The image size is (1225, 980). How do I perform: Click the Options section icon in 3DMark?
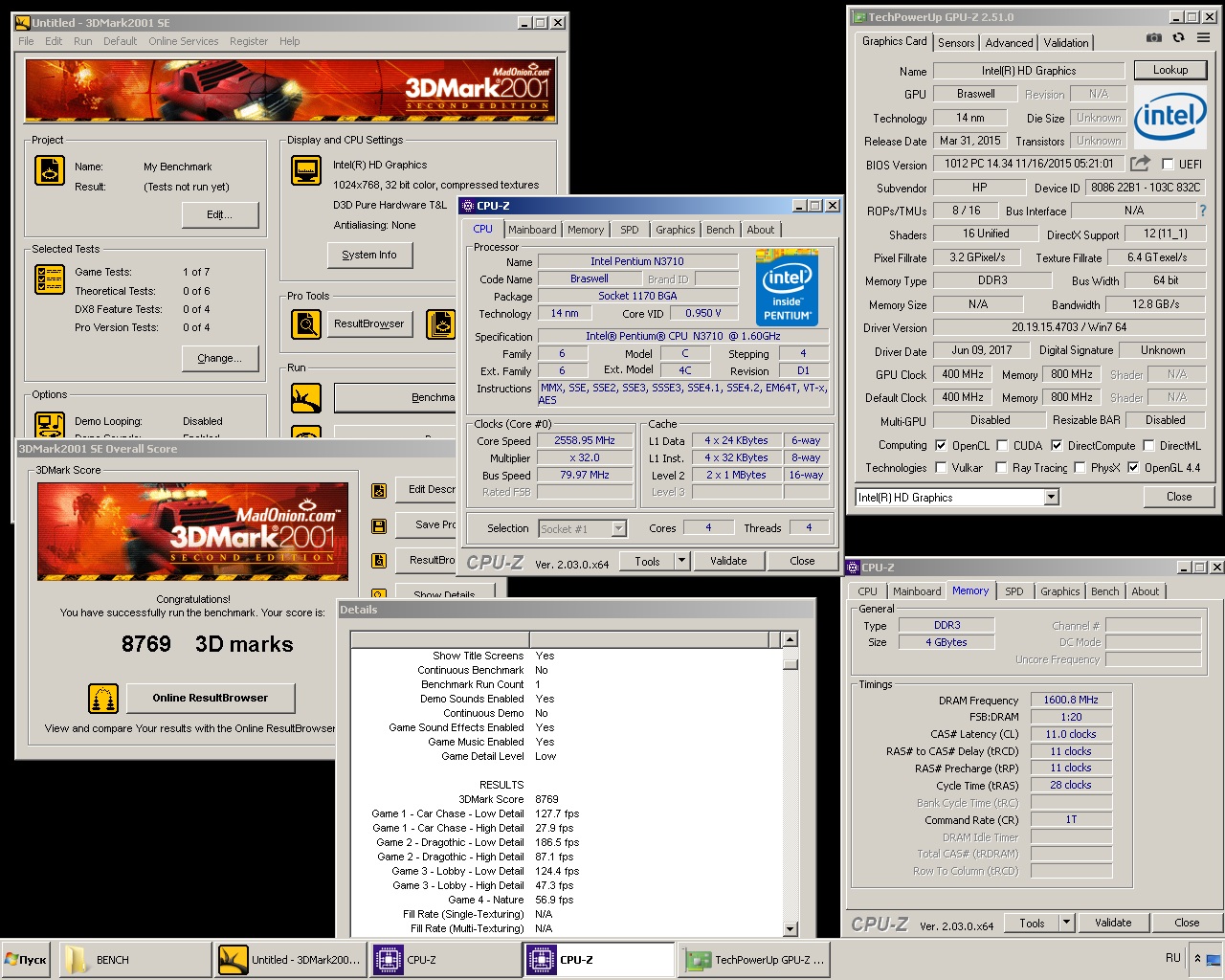[x=50, y=425]
